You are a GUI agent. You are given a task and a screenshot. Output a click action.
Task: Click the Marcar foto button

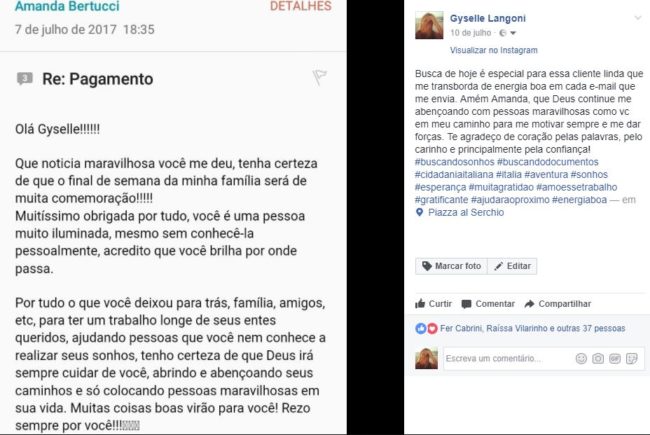451,266
